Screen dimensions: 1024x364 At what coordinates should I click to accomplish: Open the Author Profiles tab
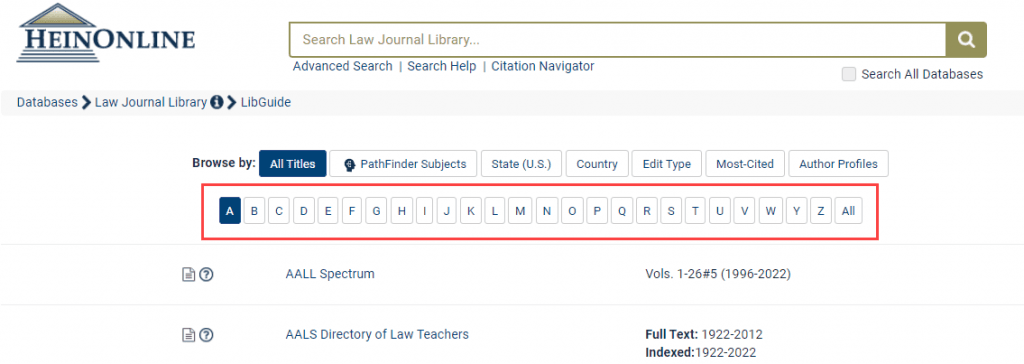[x=838, y=163]
